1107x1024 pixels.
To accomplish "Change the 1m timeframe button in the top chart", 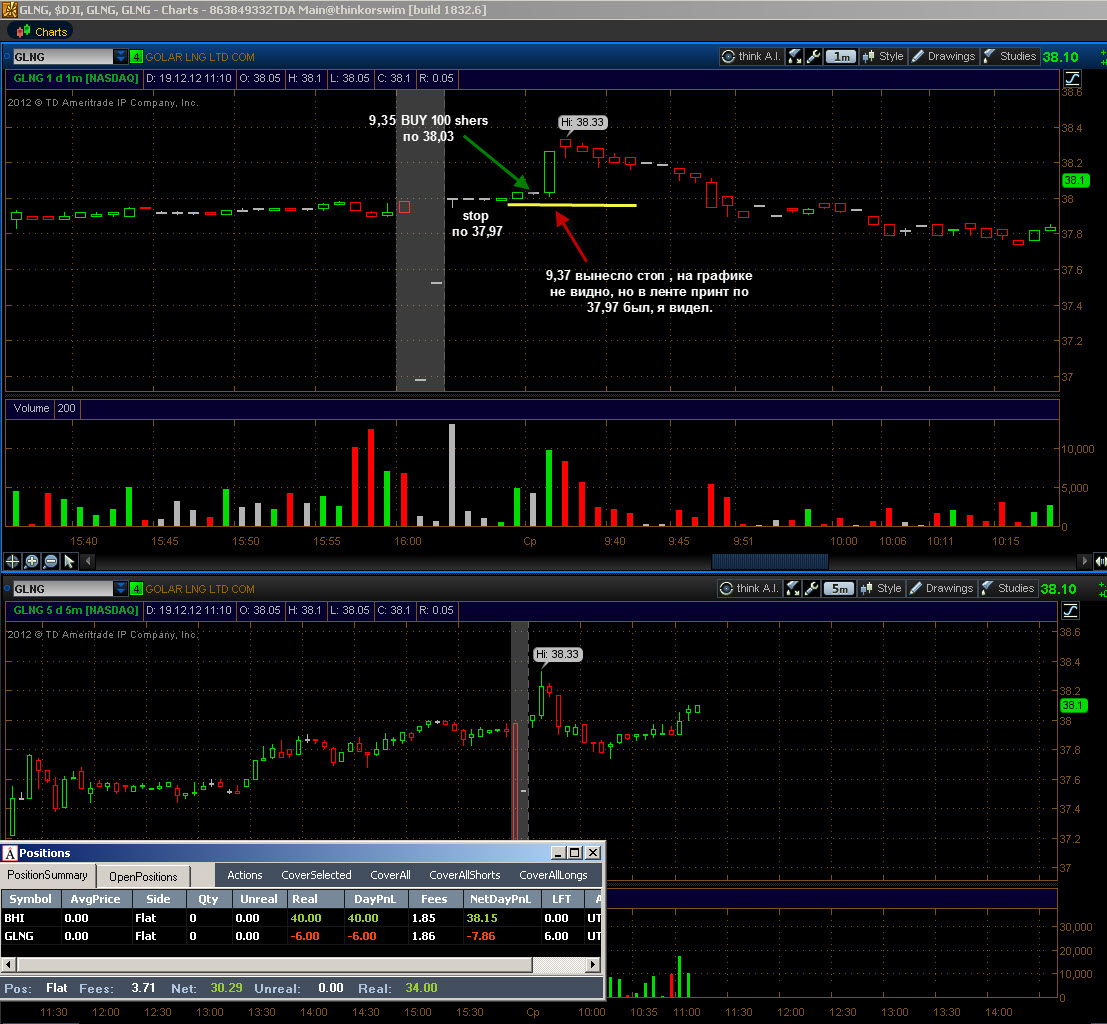I will [840, 56].
